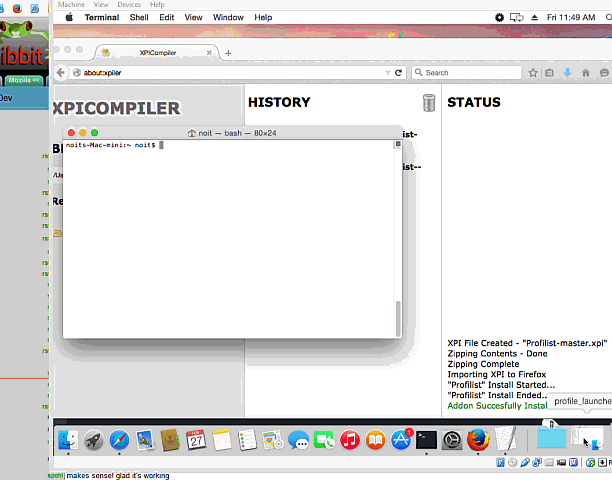The image size is (612, 480).
Task: Click the trash can icon beside HISTORY
Action: point(429,103)
